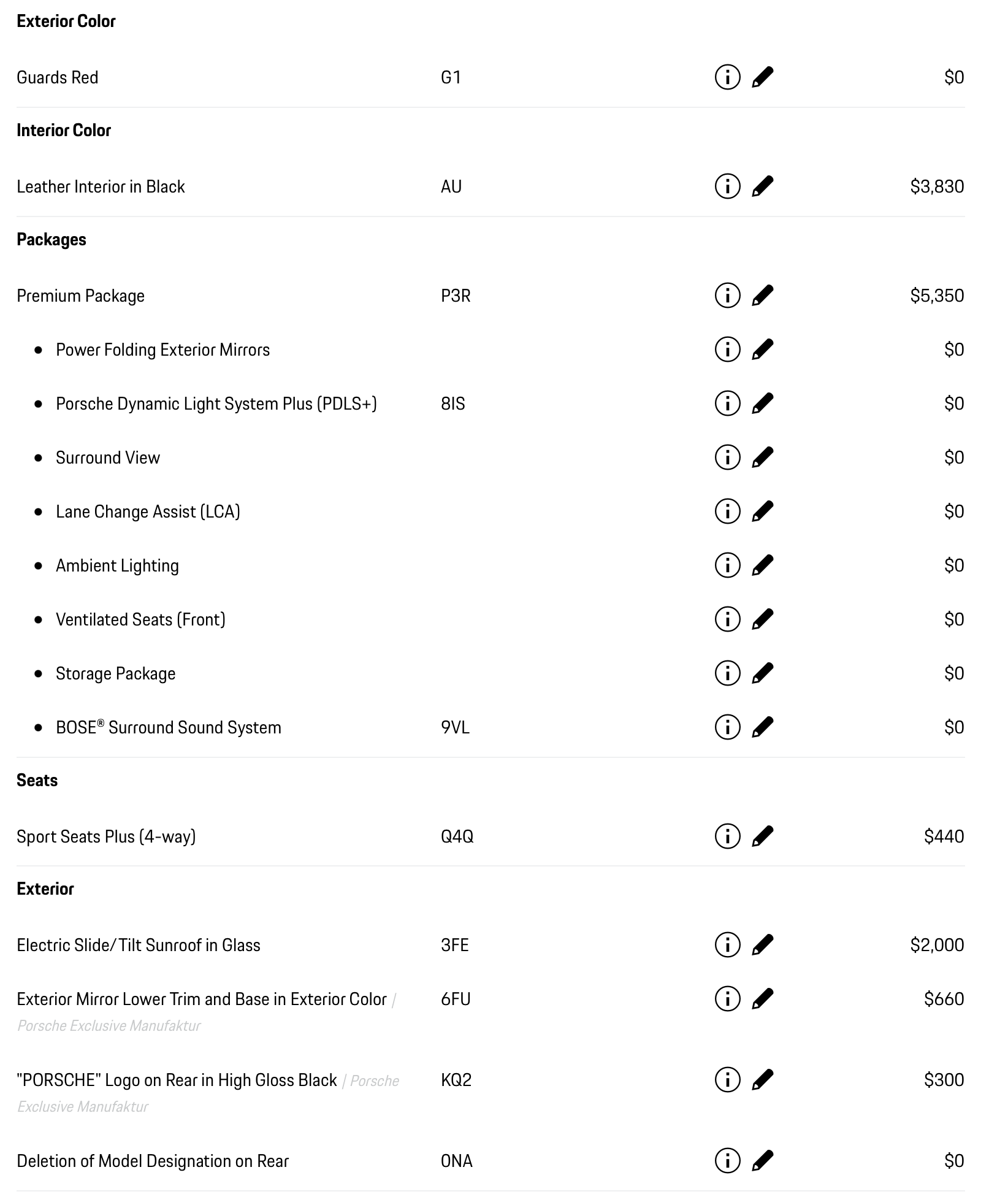Edit the Lane Change Assist (LCA) item
The image size is (1008, 1197).
762,511
